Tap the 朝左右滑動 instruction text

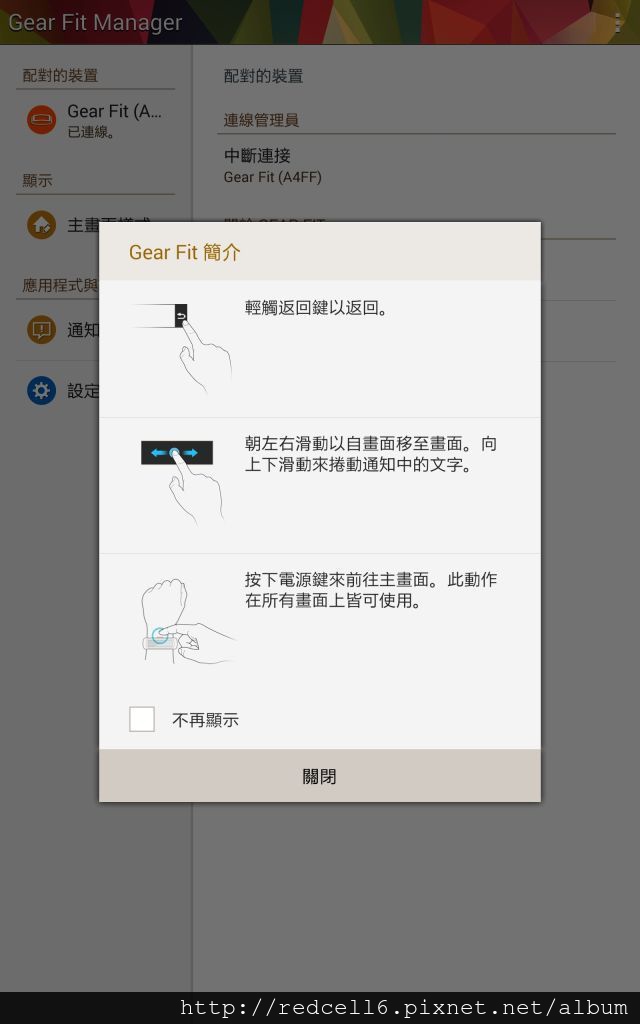point(371,455)
